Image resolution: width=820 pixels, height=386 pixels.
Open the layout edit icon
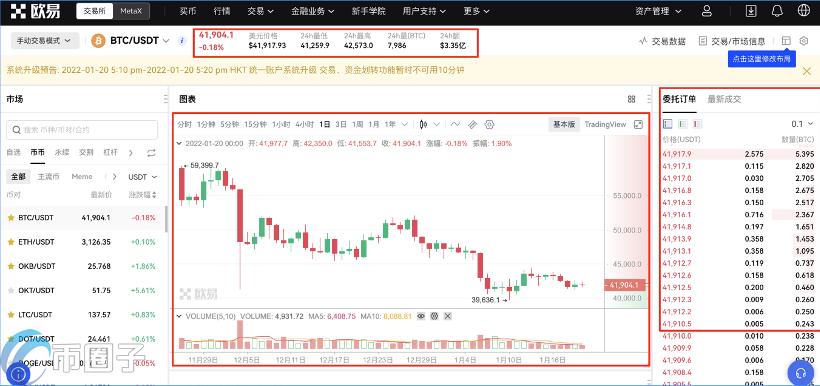click(785, 41)
